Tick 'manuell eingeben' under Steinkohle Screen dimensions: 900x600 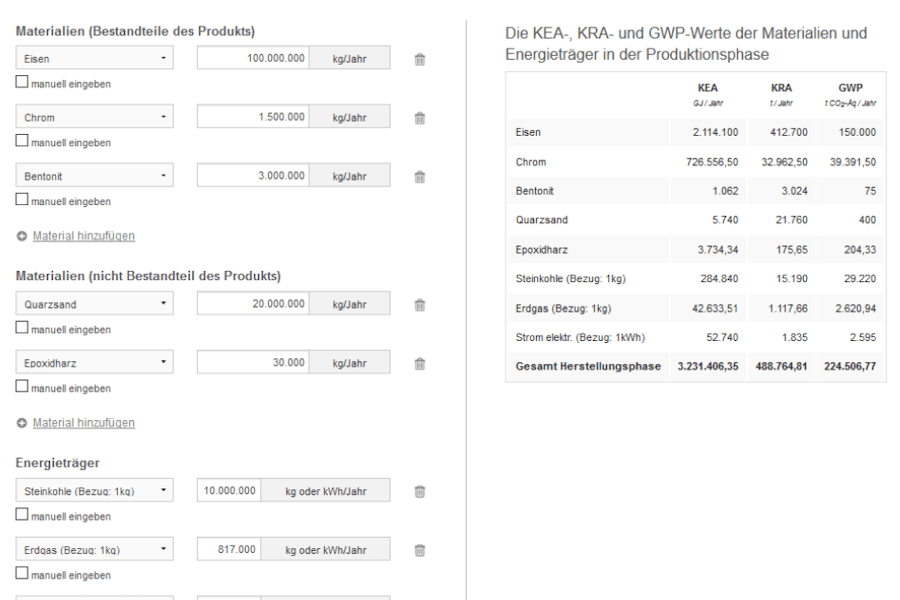[22, 516]
